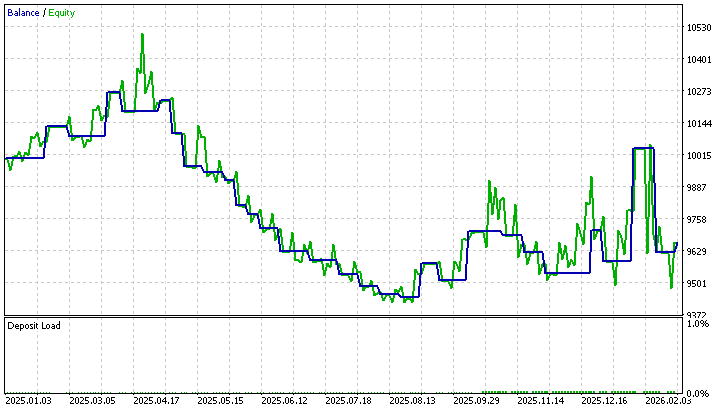Viewport: 727px width, 410px height.
Task: Click the 2025.05.15 date label
Action: [220, 401]
